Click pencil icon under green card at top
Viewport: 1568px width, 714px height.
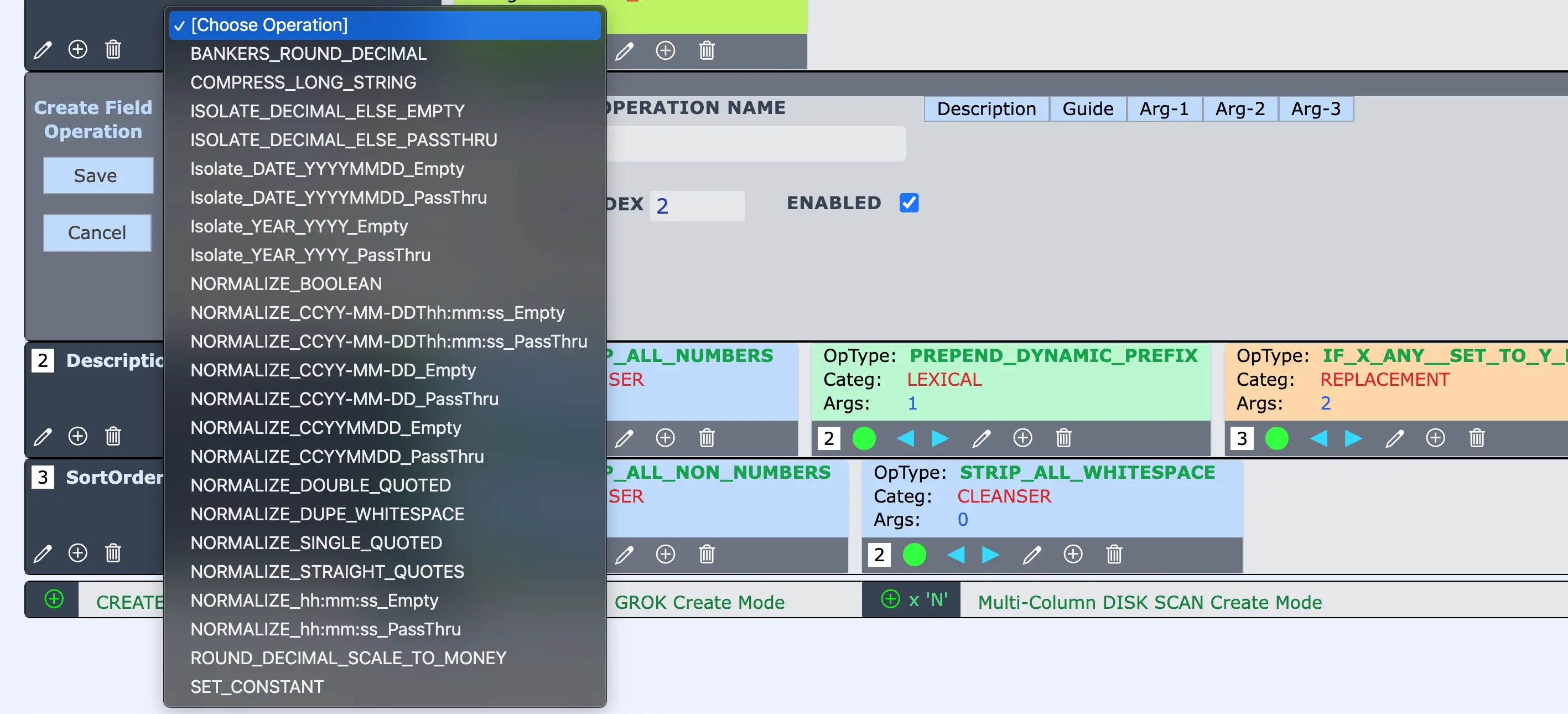pos(624,50)
